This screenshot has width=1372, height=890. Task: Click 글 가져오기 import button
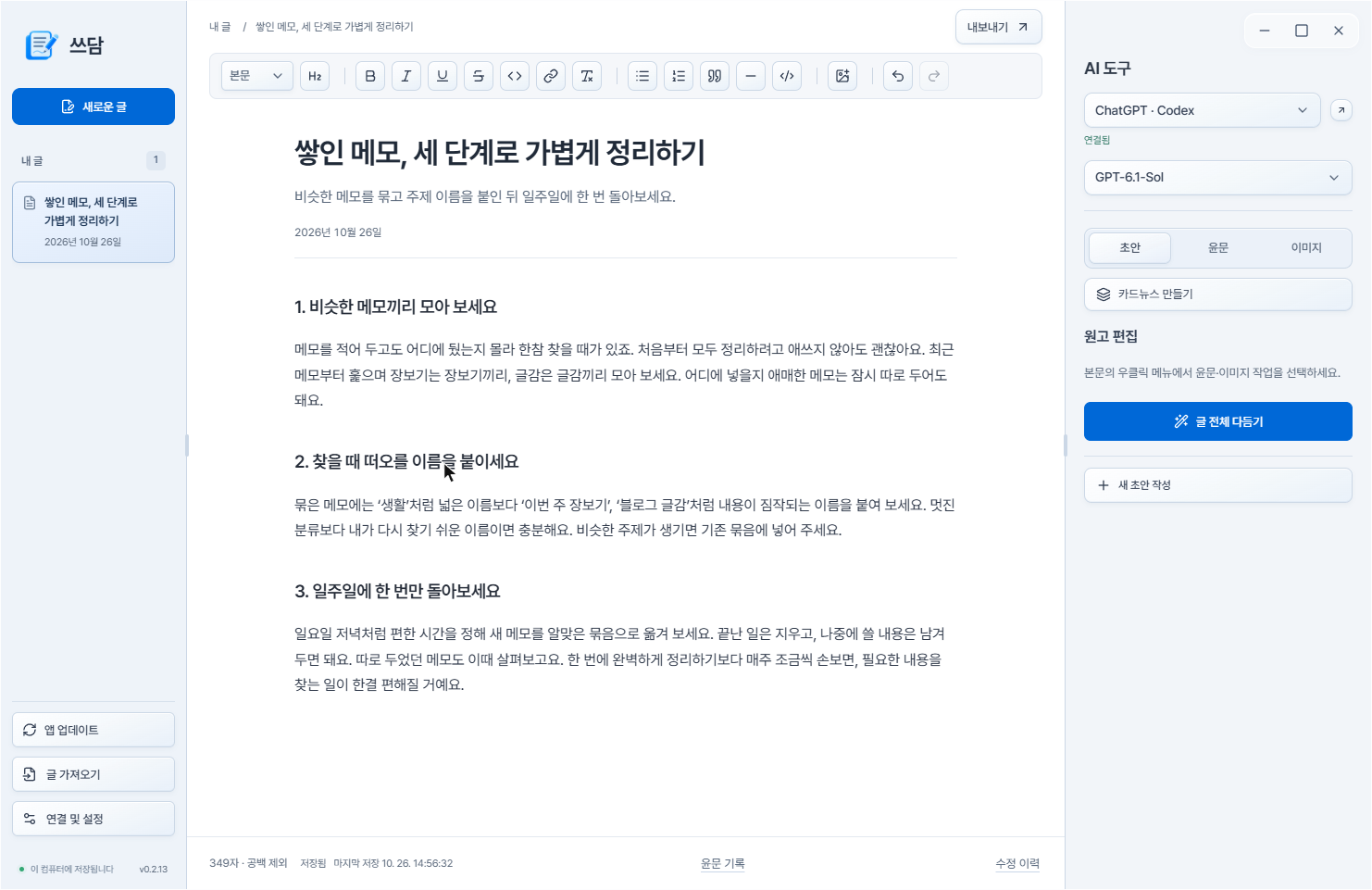94,774
